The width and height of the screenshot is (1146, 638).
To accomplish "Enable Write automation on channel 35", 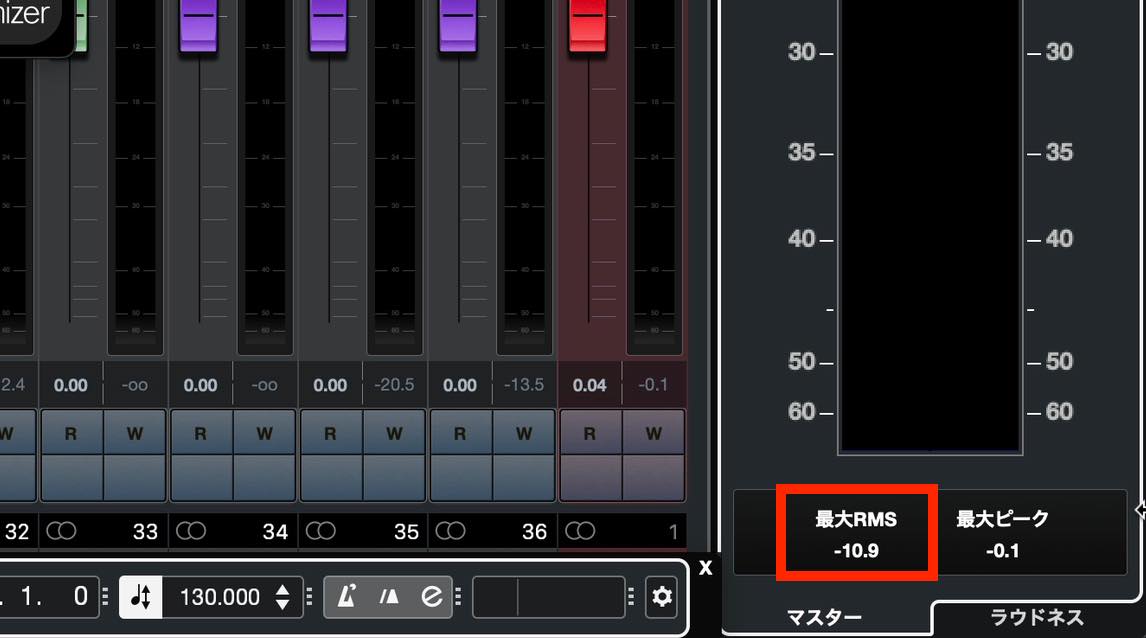I will coord(394,433).
